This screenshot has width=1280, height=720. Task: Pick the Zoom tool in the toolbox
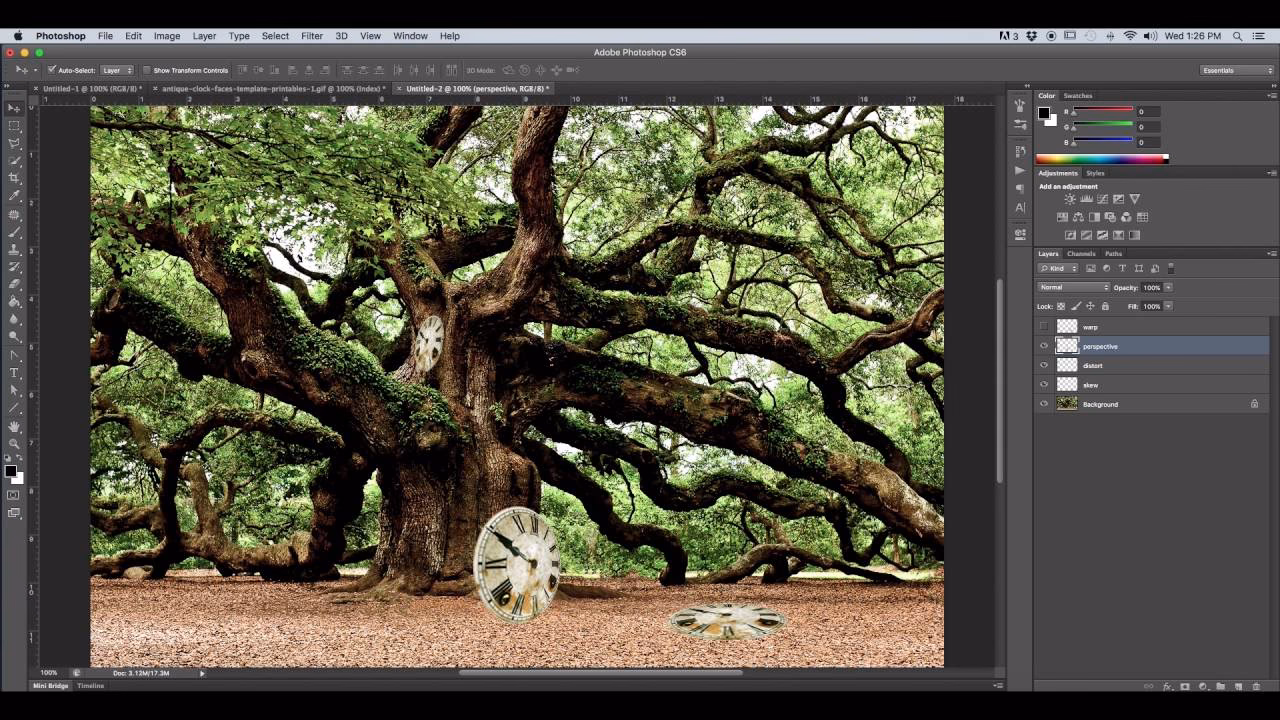pos(14,444)
